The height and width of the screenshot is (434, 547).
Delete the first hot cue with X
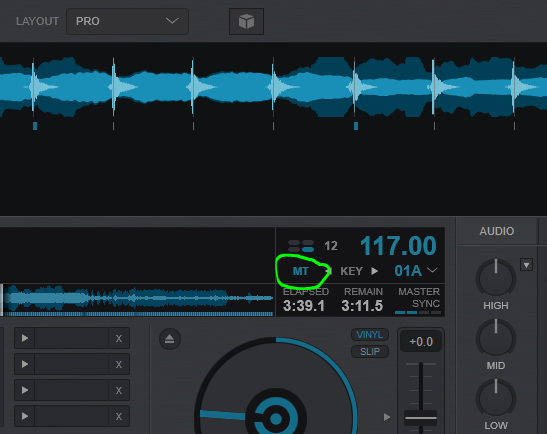[119, 338]
